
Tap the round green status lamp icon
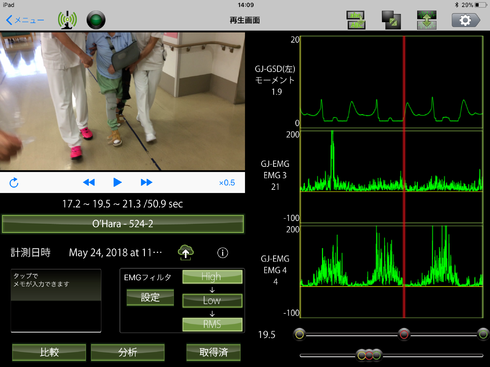96,20
